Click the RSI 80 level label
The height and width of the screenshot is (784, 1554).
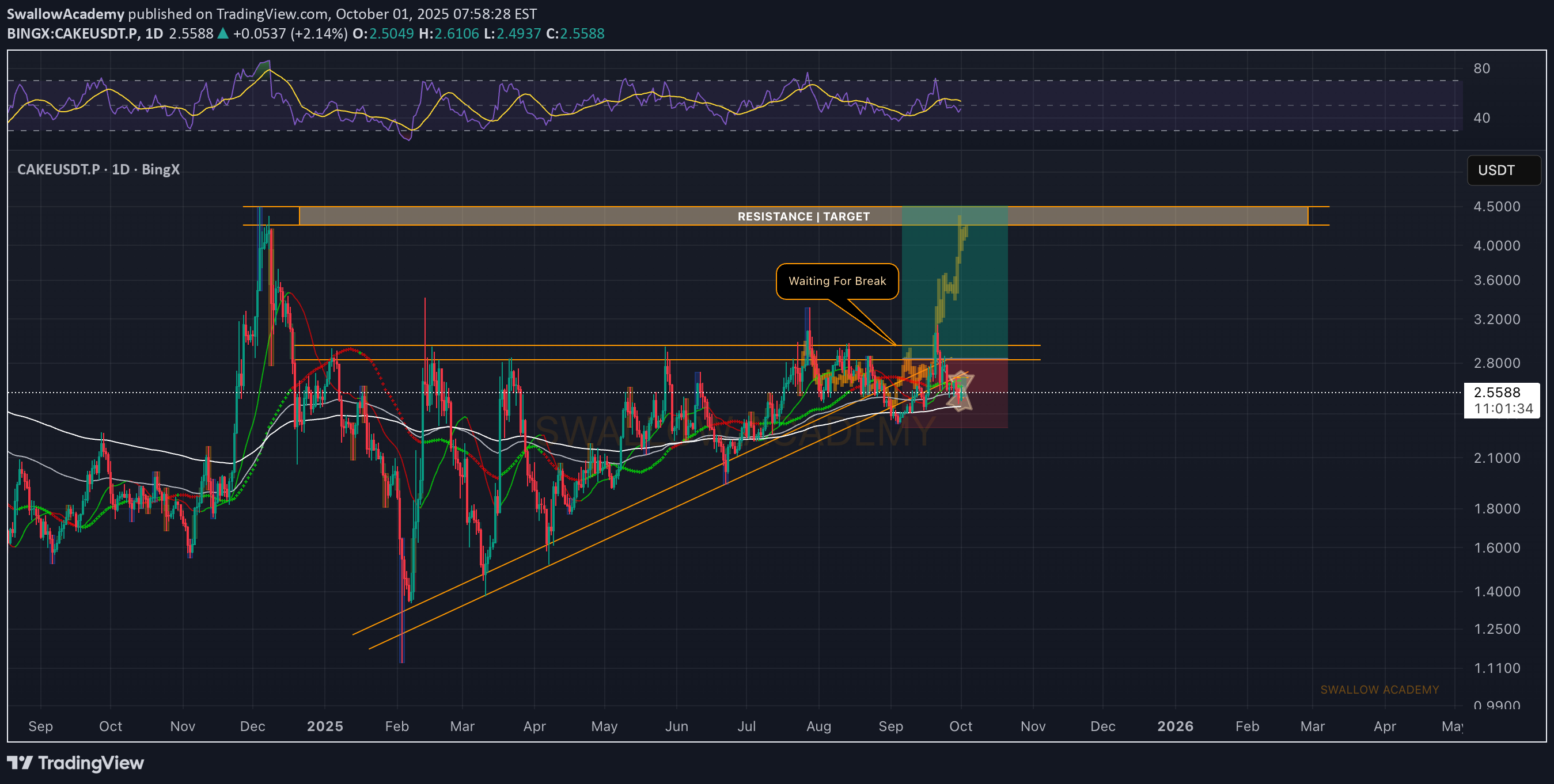[1481, 68]
